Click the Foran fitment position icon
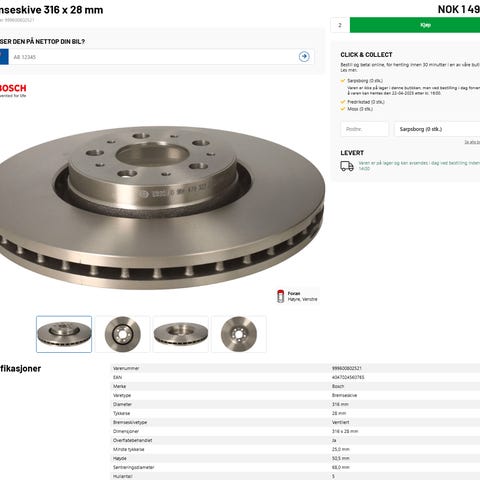Screen dimensions: 480x480 (x=281, y=296)
